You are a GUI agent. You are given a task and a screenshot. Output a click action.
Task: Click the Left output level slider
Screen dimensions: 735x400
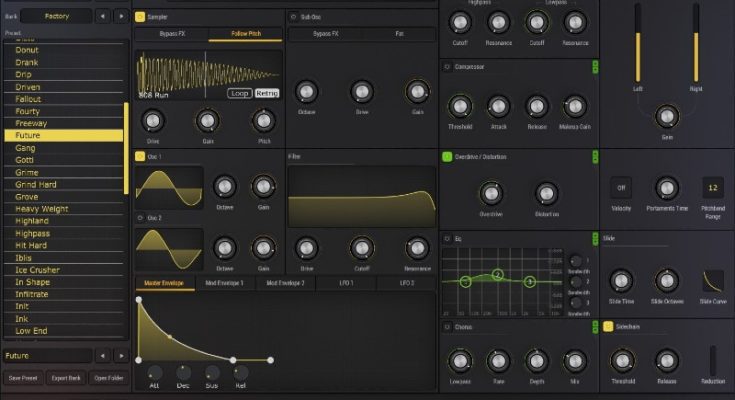637,55
